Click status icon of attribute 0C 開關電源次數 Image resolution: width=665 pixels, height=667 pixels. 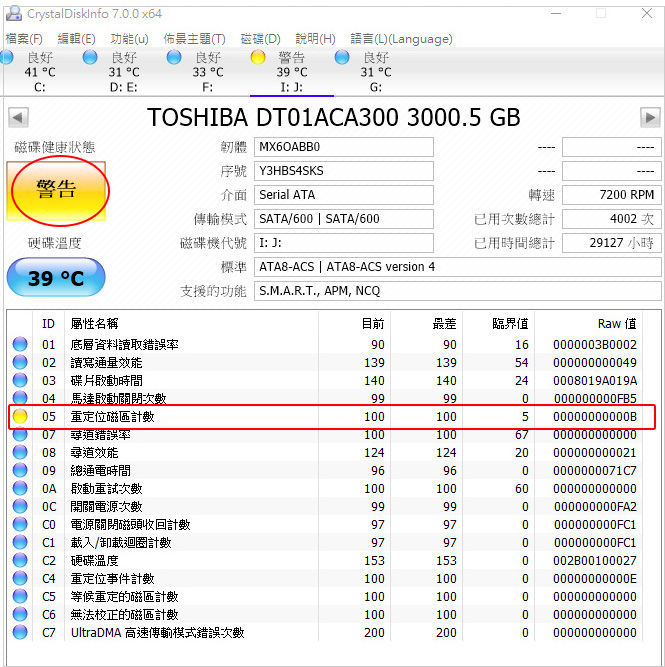tap(20, 506)
